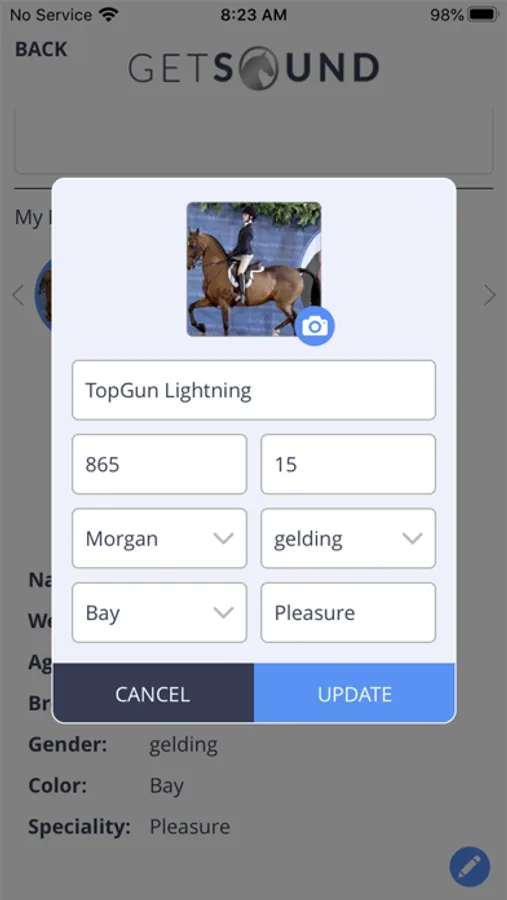Click the UPDATE button
Screen dimensions: 507x900
tap(354, 693)
